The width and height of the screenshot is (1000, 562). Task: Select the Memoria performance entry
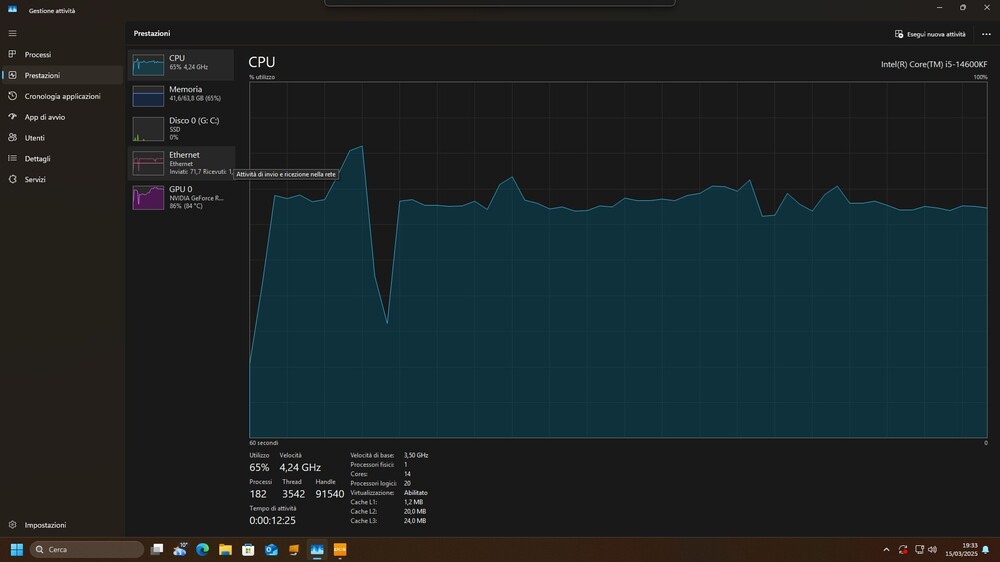[181, 96]
